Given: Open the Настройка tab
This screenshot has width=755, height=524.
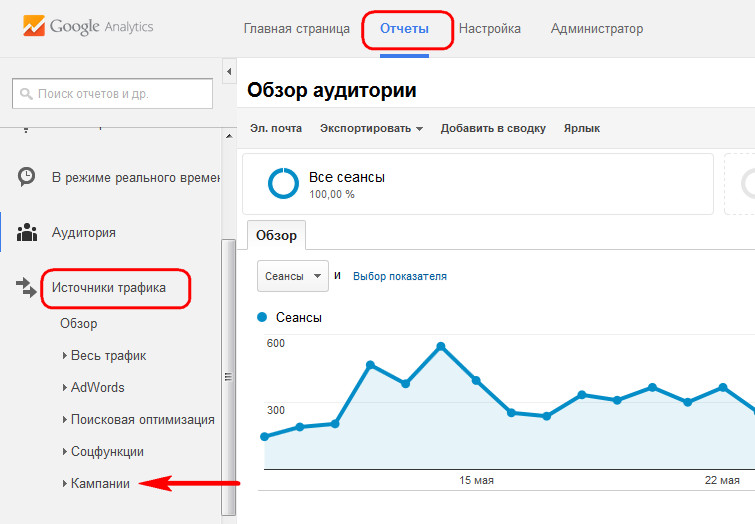Looking at the screenshot, I should (x=490, y=28).
